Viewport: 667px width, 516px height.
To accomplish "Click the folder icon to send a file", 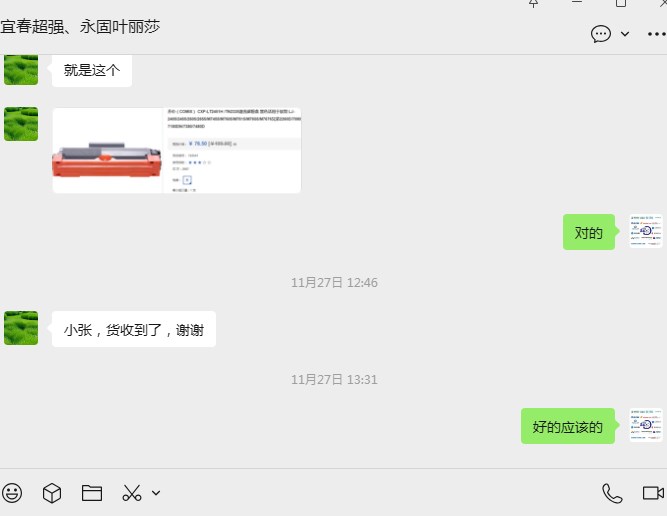I will tap(92, 492).
